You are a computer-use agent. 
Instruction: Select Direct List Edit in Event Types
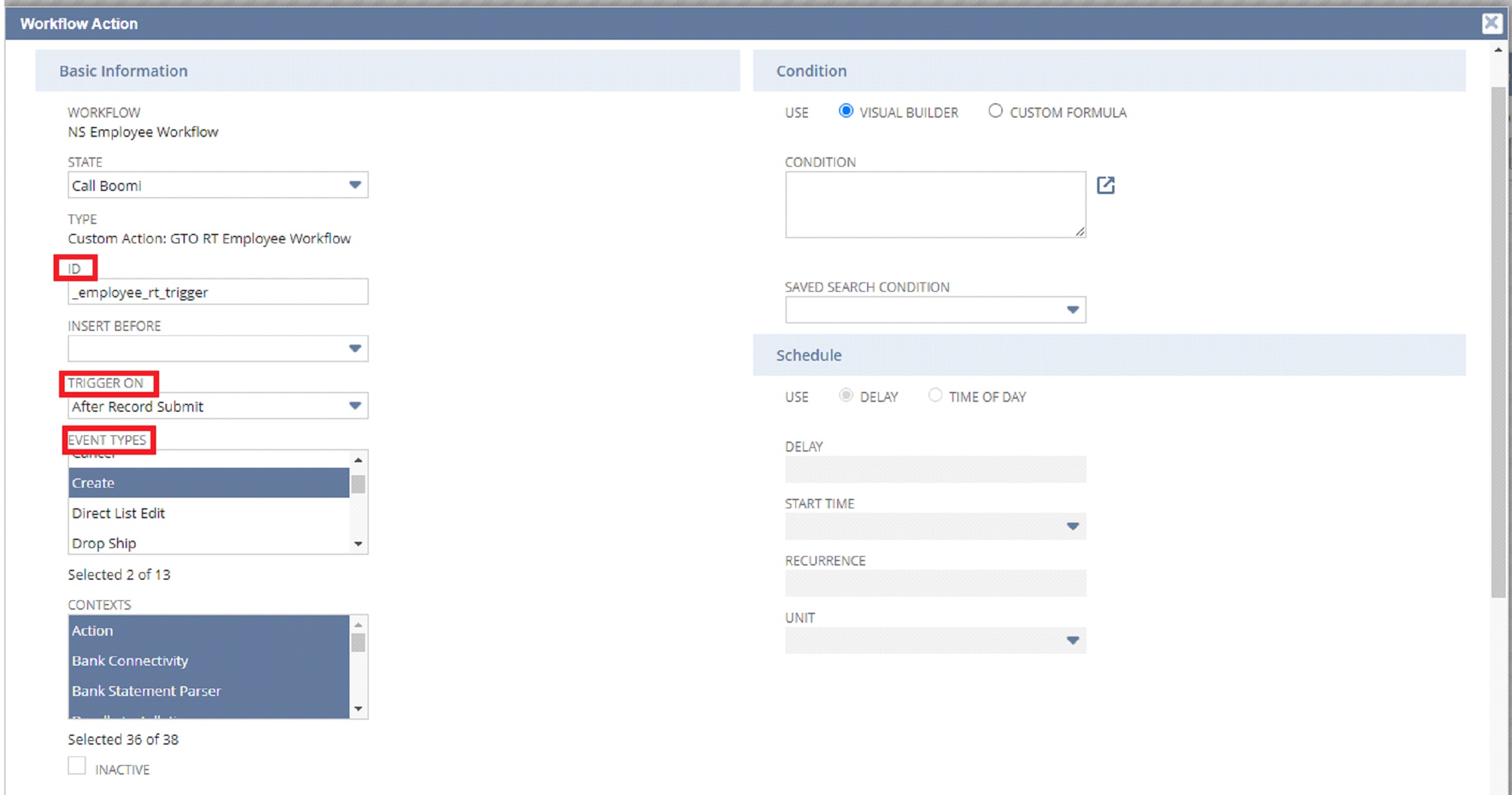click(x=187, y=513)
